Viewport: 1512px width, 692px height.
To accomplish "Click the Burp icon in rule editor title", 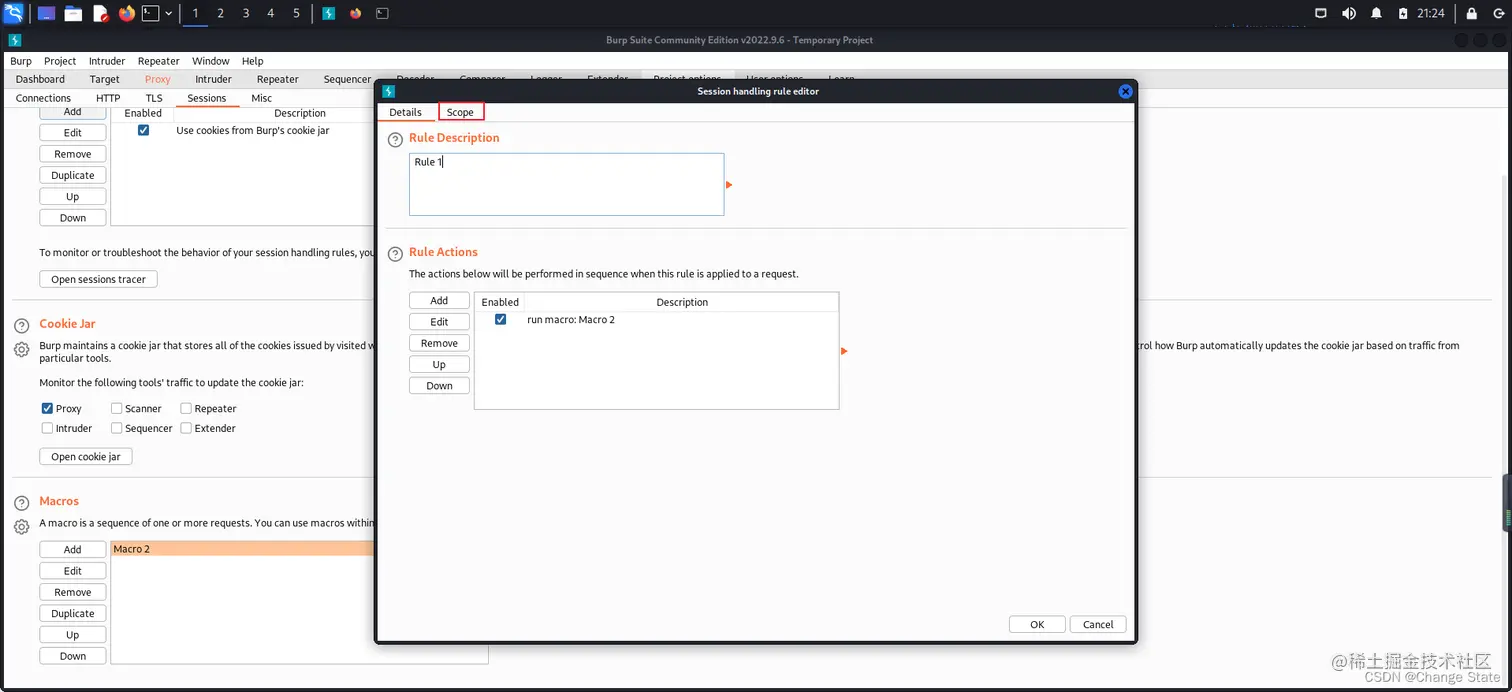I will click(389, 91).
